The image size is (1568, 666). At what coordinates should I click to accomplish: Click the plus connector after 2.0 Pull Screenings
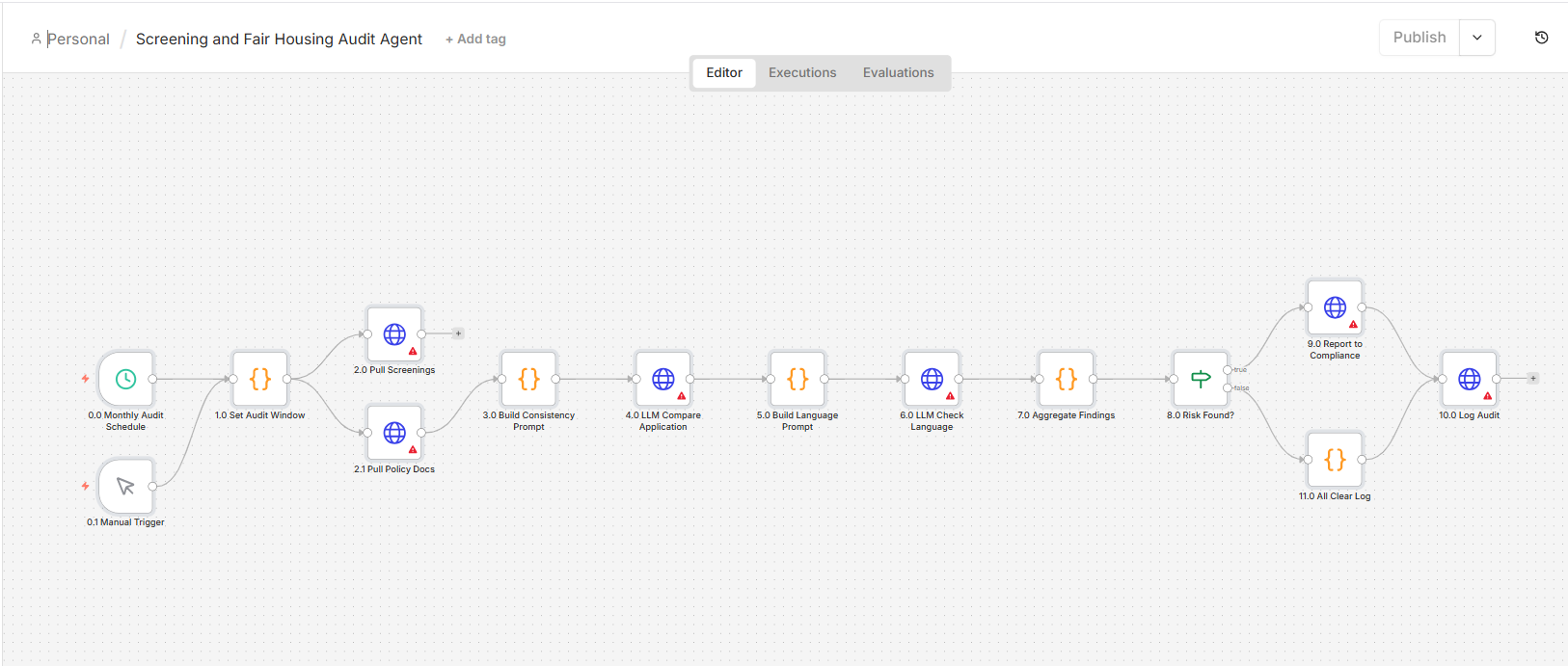pos(458,333)
